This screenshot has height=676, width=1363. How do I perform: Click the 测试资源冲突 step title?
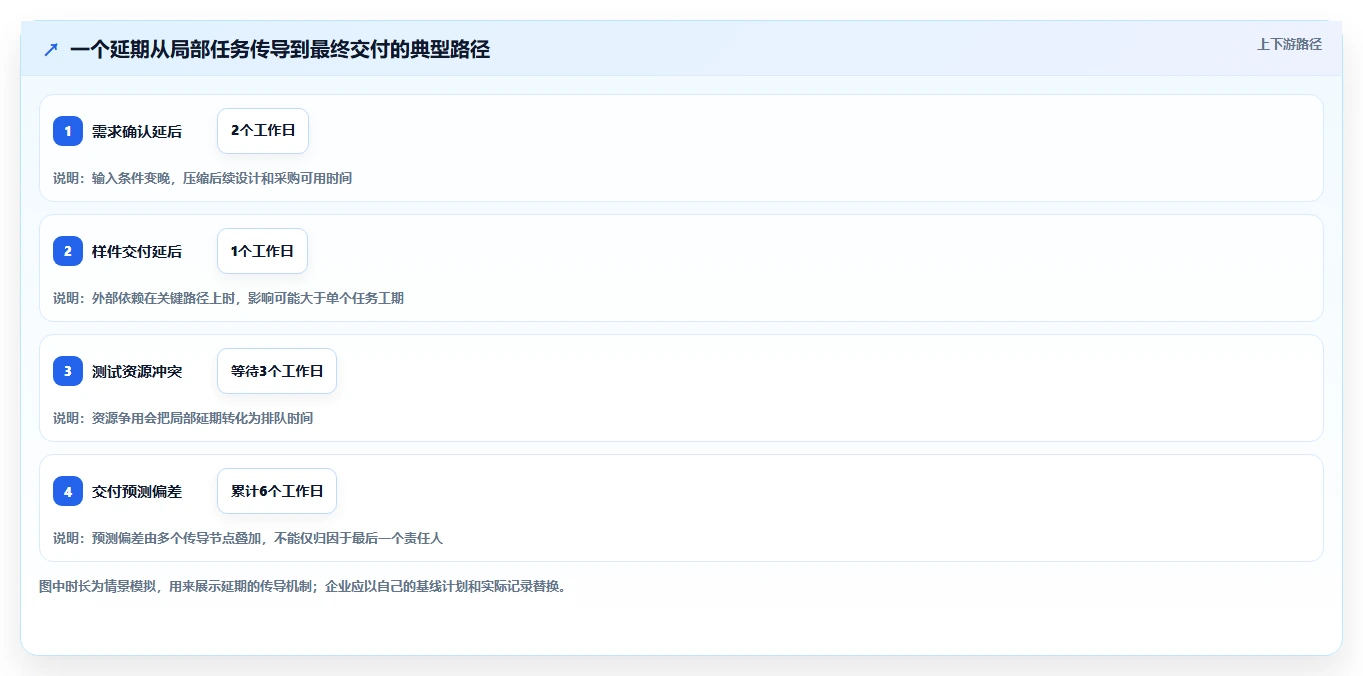coord(137,371)
